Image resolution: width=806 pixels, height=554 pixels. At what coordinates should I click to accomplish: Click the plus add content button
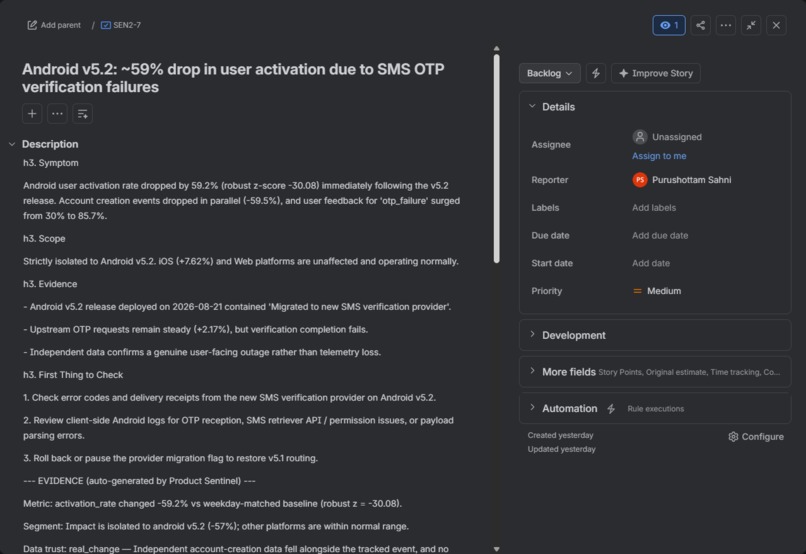[32, 114]
